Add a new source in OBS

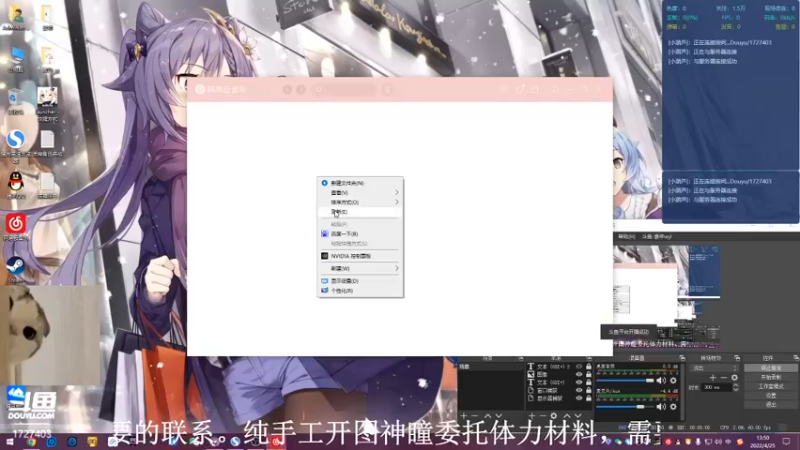click(x=532, y=416)
